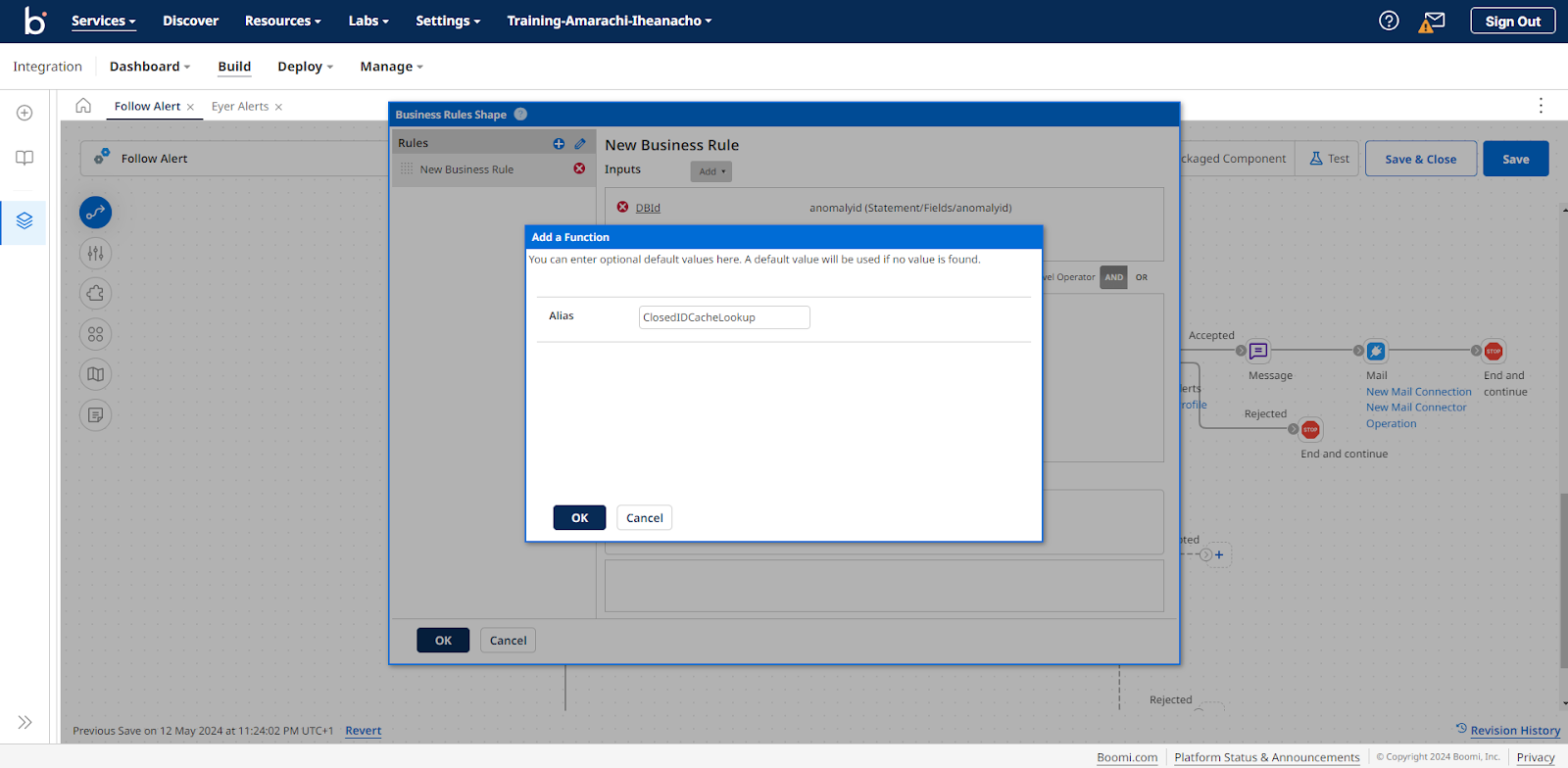Click Cancel in Business Rules Shape dialog

pyautogui.click(x=508, y=640)
